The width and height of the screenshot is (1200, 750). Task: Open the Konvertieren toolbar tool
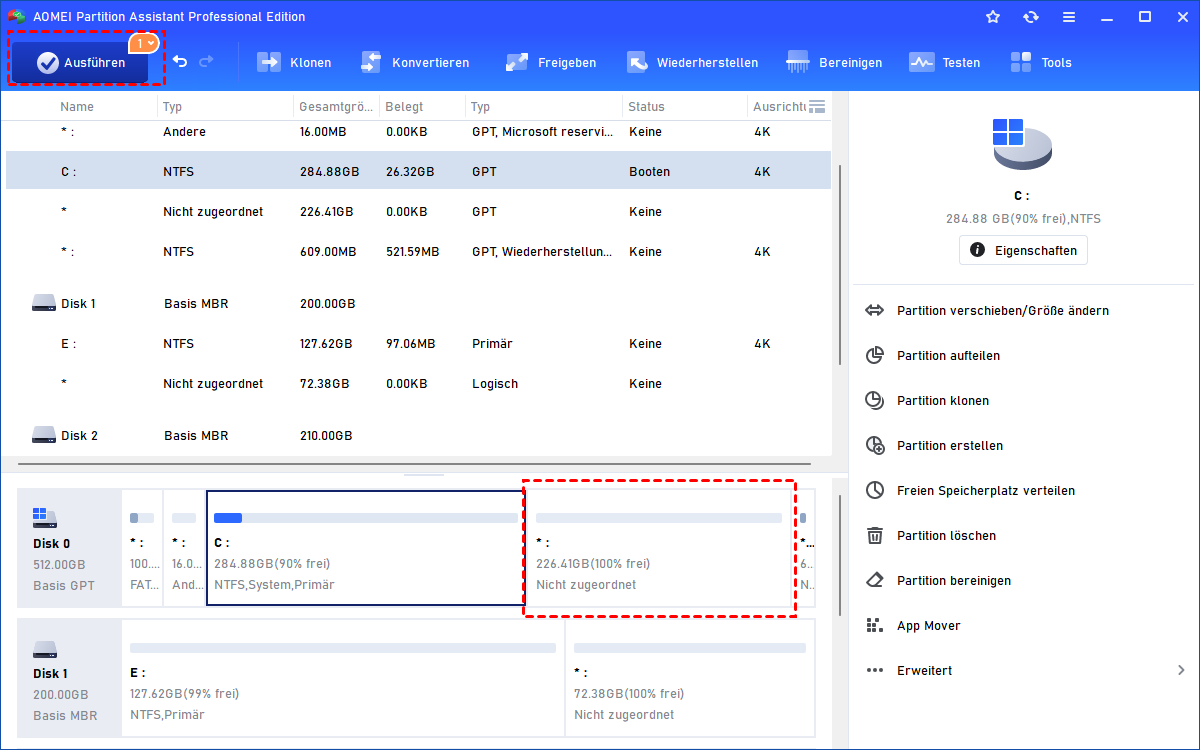(x=415, y=62)
